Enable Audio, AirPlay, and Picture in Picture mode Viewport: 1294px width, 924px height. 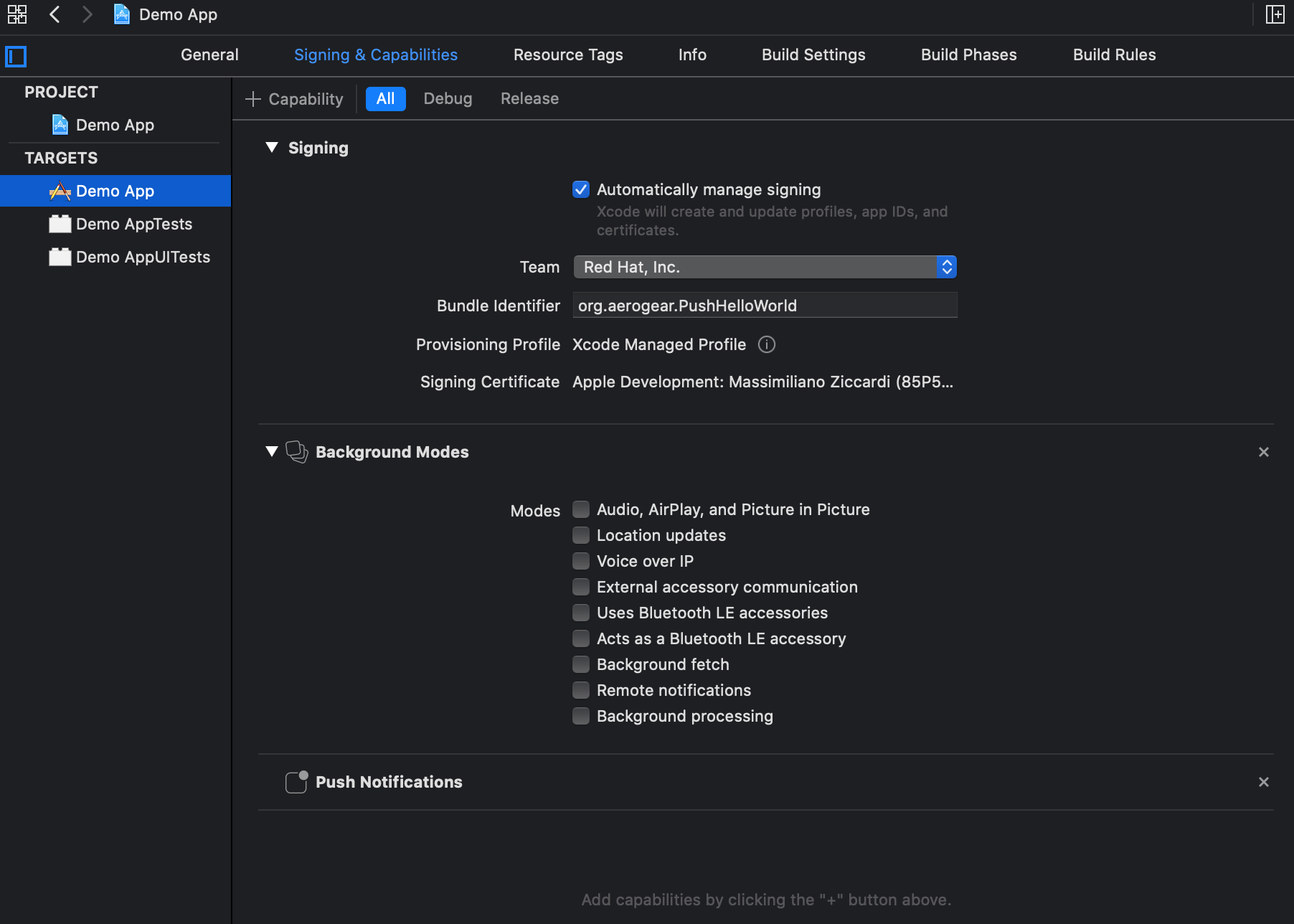point(581,509)
